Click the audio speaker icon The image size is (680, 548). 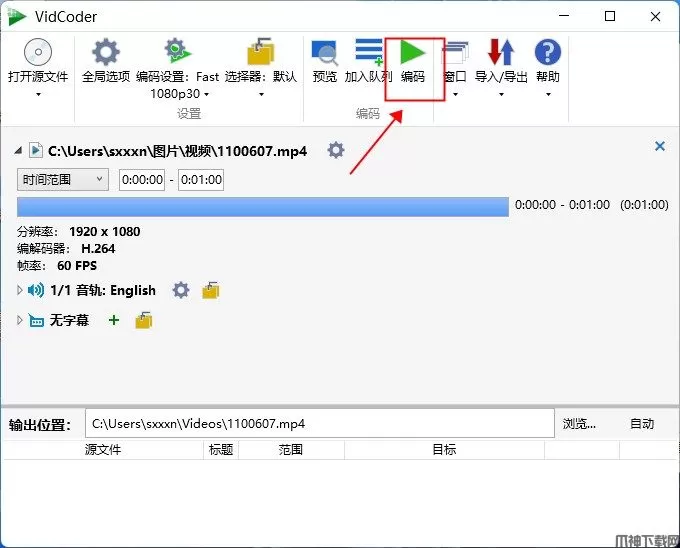36,290
